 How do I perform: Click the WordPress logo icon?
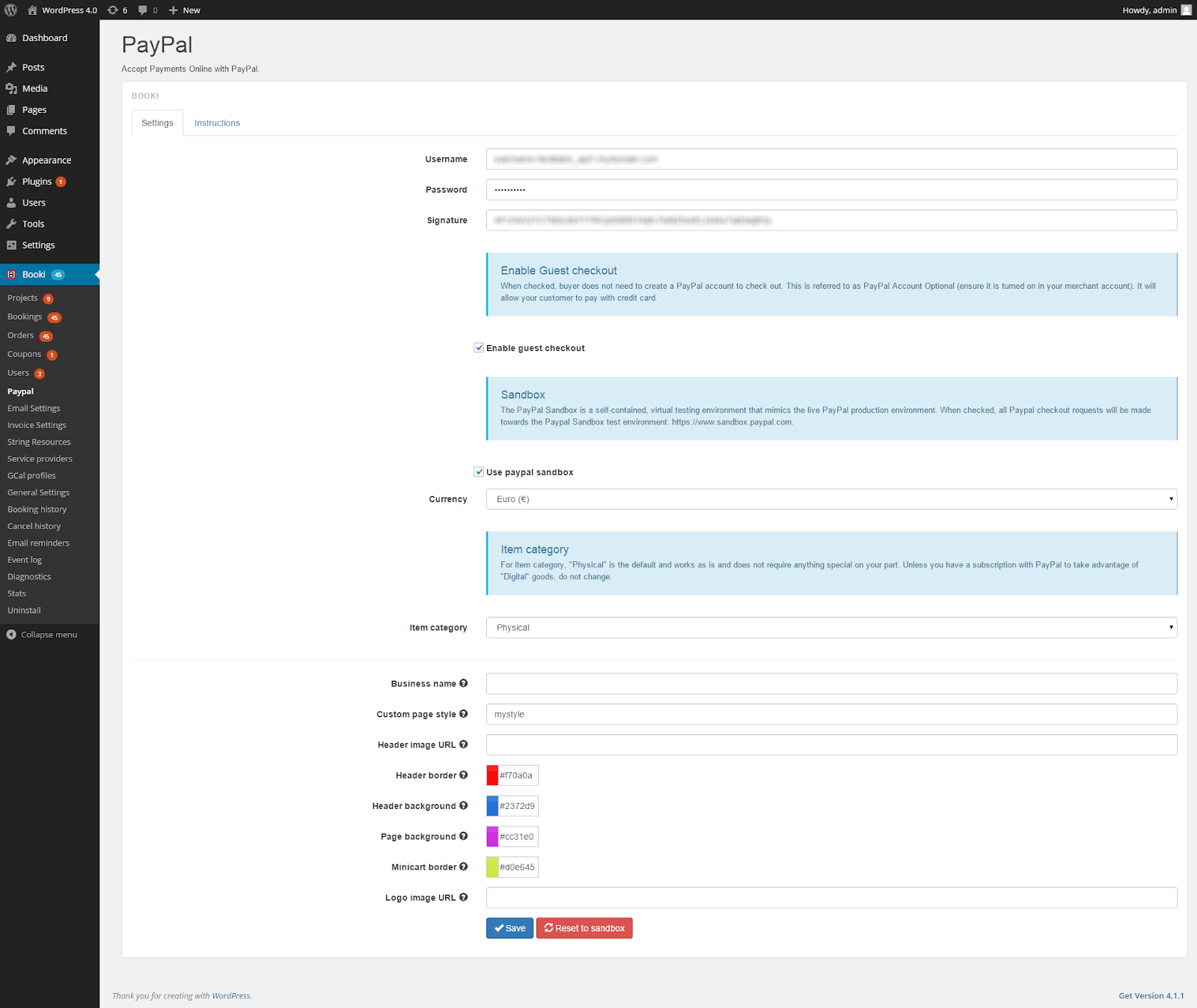pyautogui.click(x=10, y=10)
